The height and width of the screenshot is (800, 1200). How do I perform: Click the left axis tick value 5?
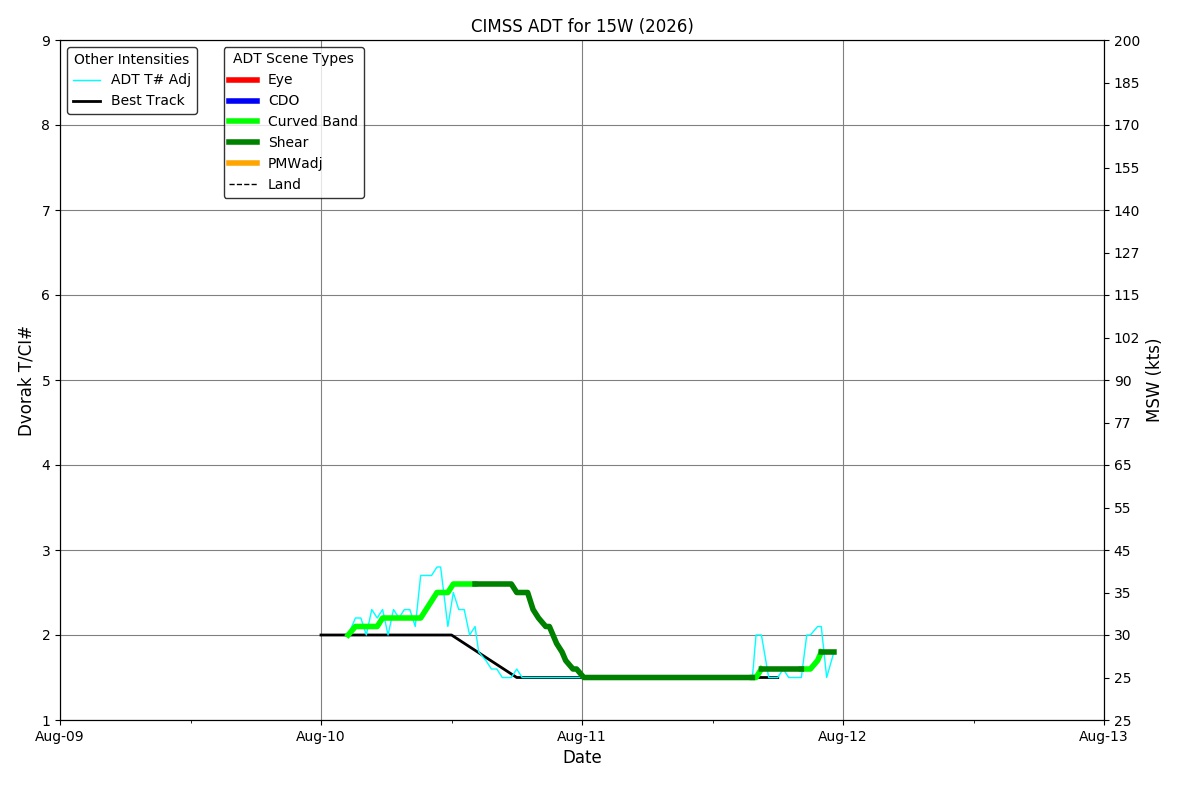(46, 381)
